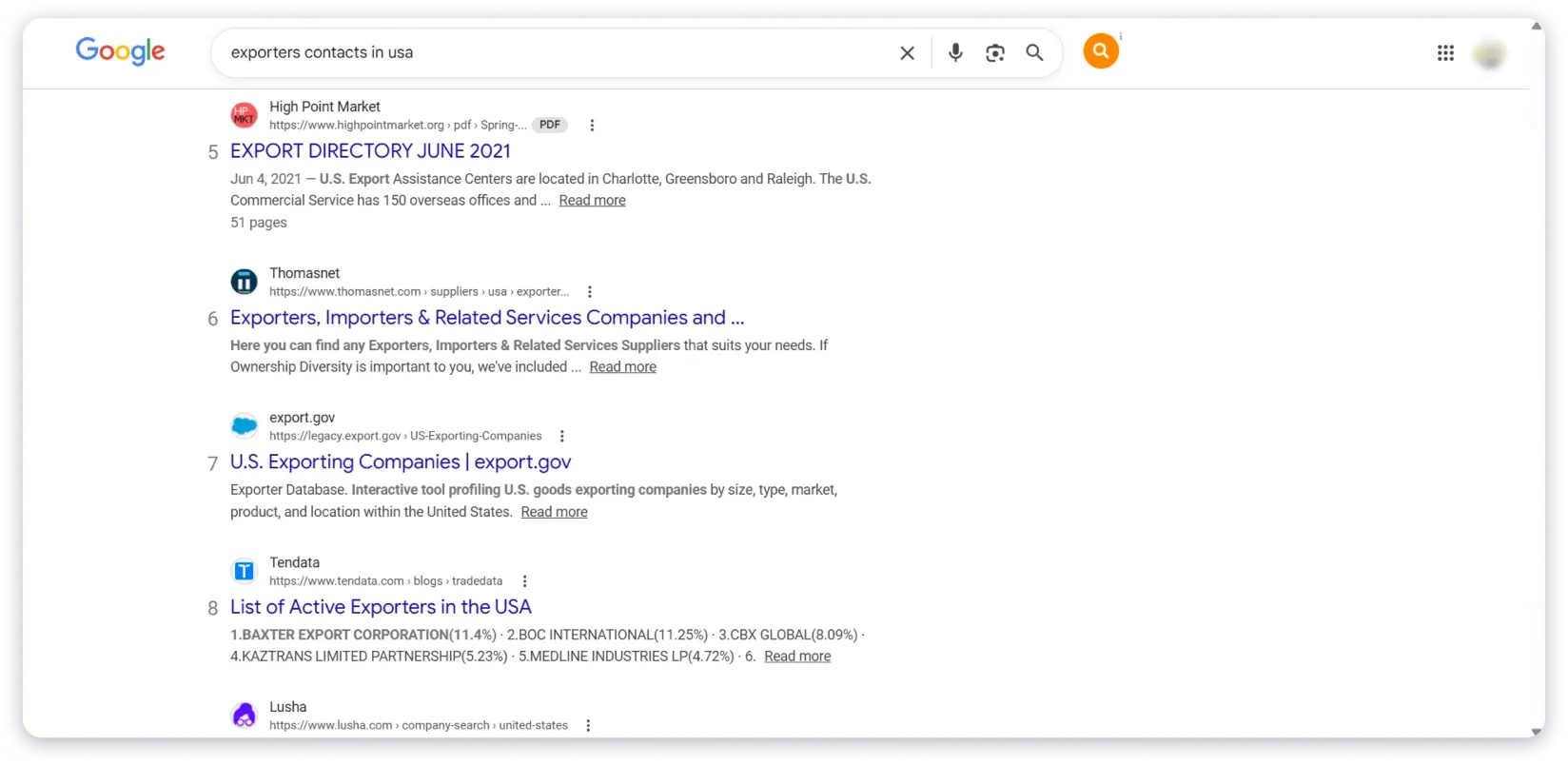Click the Thomasnet favicon

pos(245,282)
